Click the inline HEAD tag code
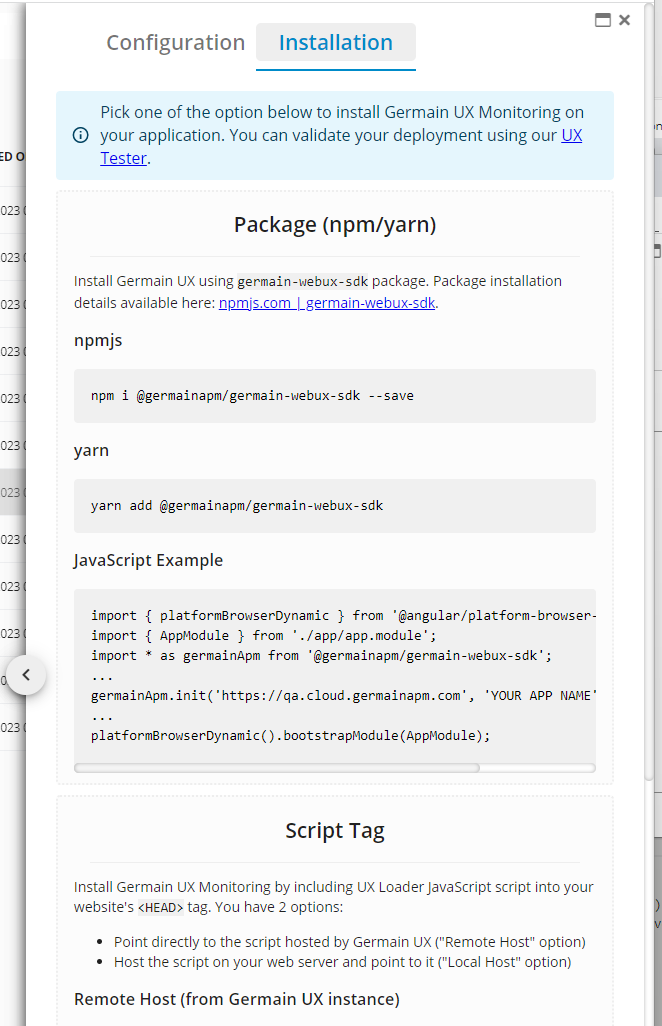662x1026 pixels. point(160,908)
